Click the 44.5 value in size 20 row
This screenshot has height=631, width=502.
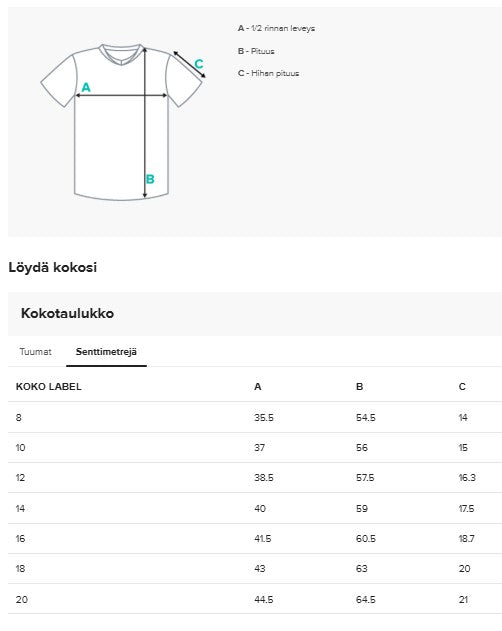[264, 599]
